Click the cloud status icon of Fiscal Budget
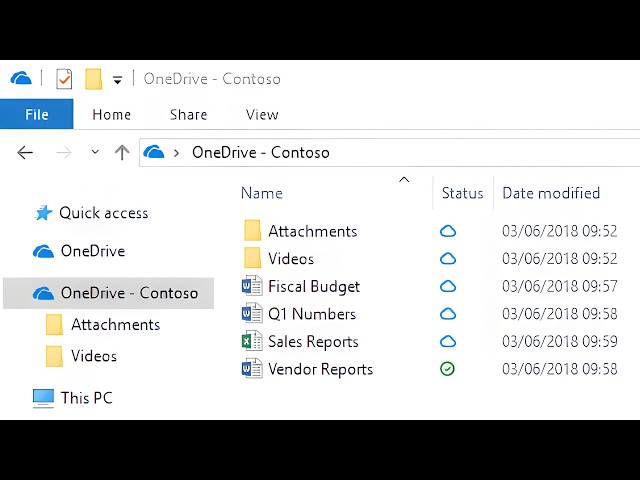The height and width of the screenshot is (480, 640). click(448, 287)
